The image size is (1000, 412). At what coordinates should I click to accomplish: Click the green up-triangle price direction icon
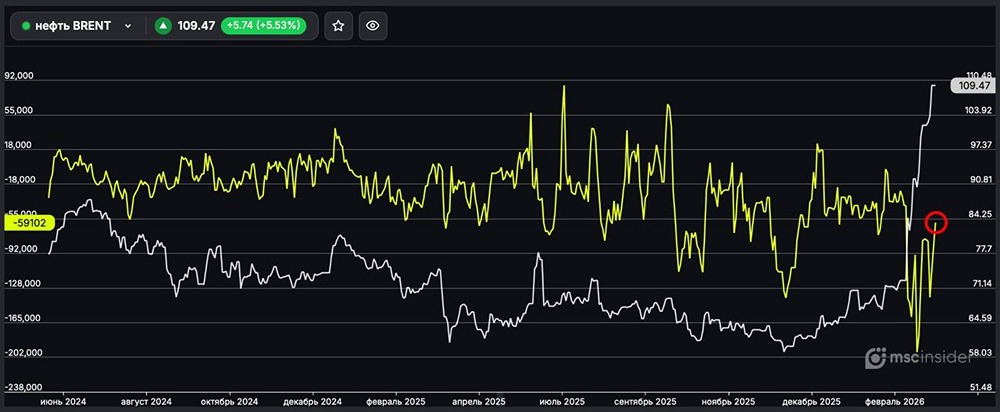pos(162,26)
